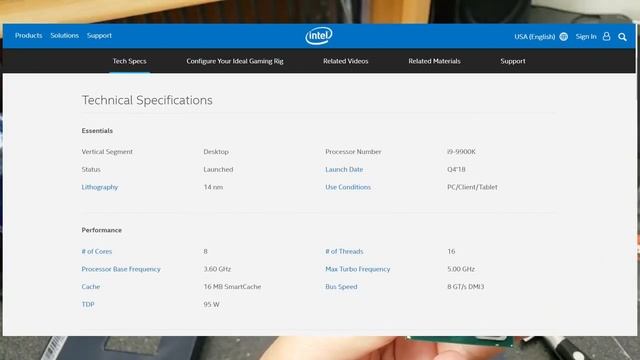Click the Cache link
This screenshot has height=360, width=640.
91,287
